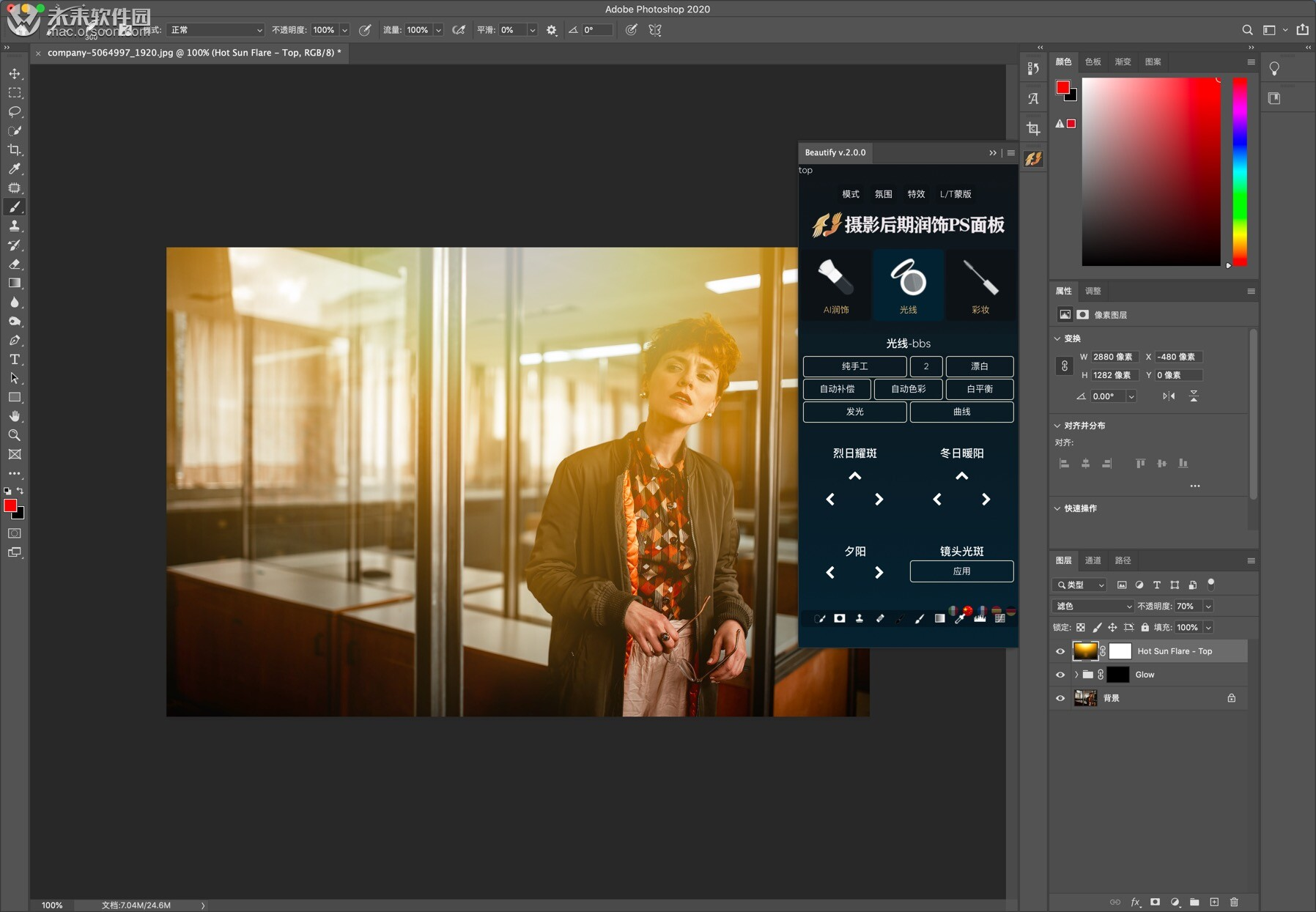
Task: Select the Eyedropper tool in toolbar
Action: pos(15,169)
